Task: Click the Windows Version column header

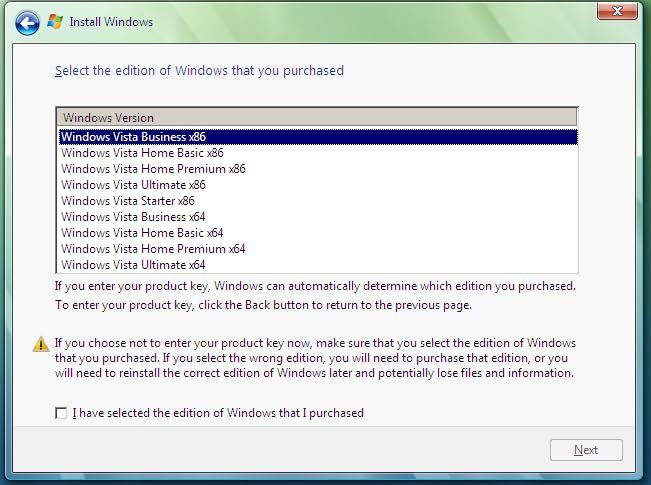Action: [x=317, y=118]
